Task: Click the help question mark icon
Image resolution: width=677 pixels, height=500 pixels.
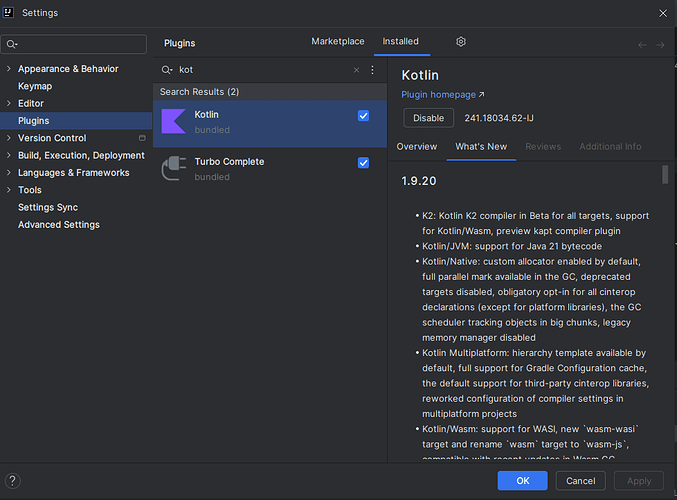Action: [x=13, y=481]
